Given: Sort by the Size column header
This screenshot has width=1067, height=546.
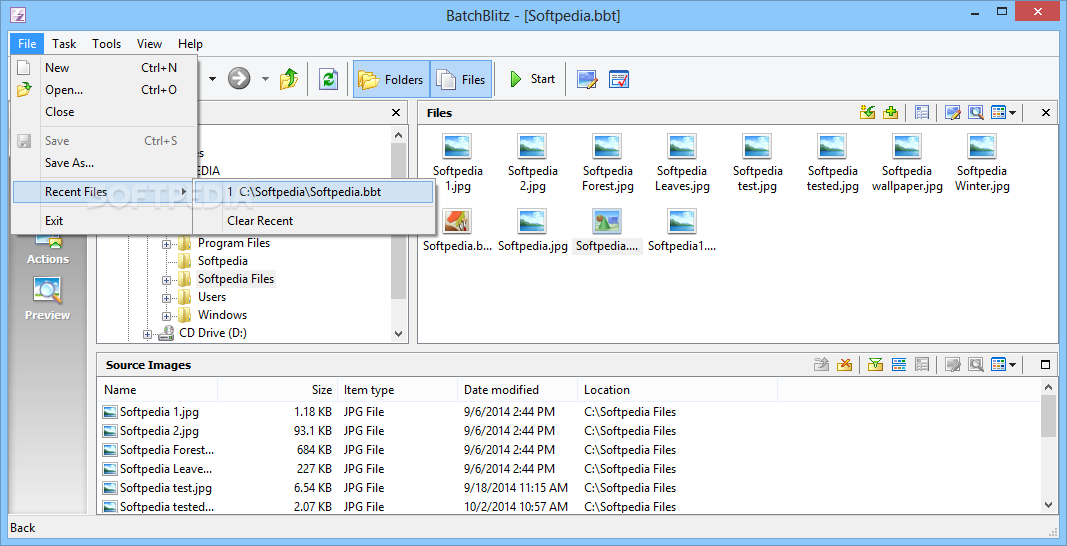Looking at the screenshot, I should pos(278,390).
